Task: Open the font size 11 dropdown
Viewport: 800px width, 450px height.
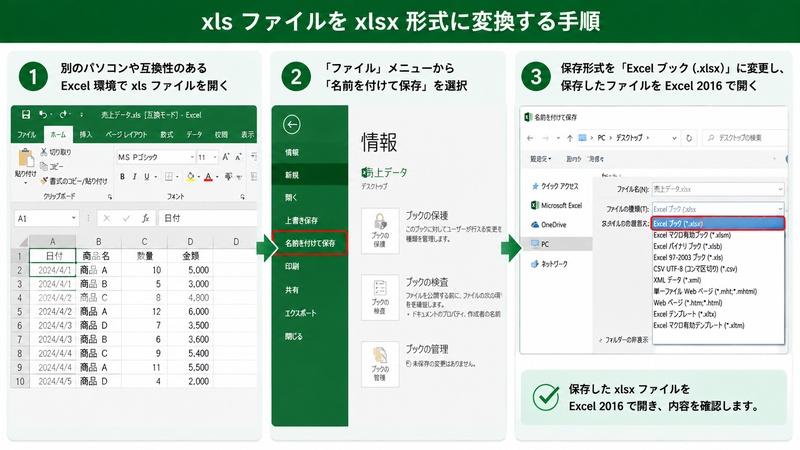Action: tap(215, 157)
